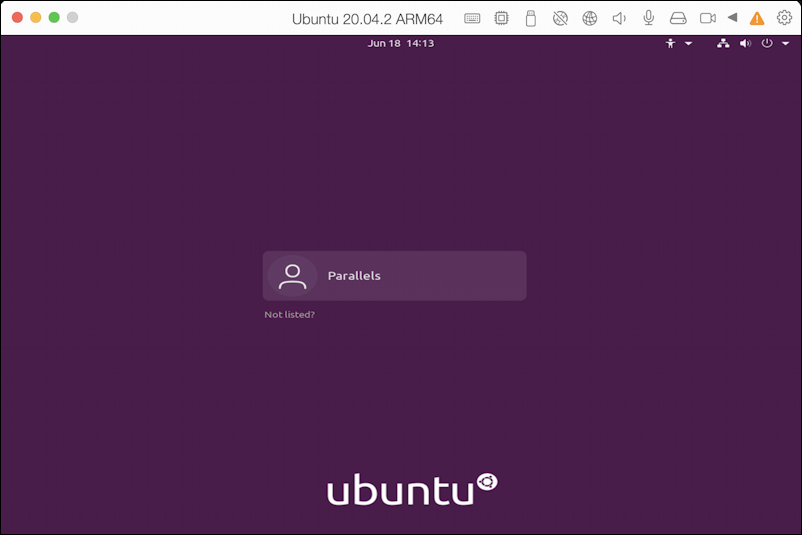Viewport: 802px width, 535px height.
Task: Open the USB device icon in toolbar
Action: pos(530,18)
